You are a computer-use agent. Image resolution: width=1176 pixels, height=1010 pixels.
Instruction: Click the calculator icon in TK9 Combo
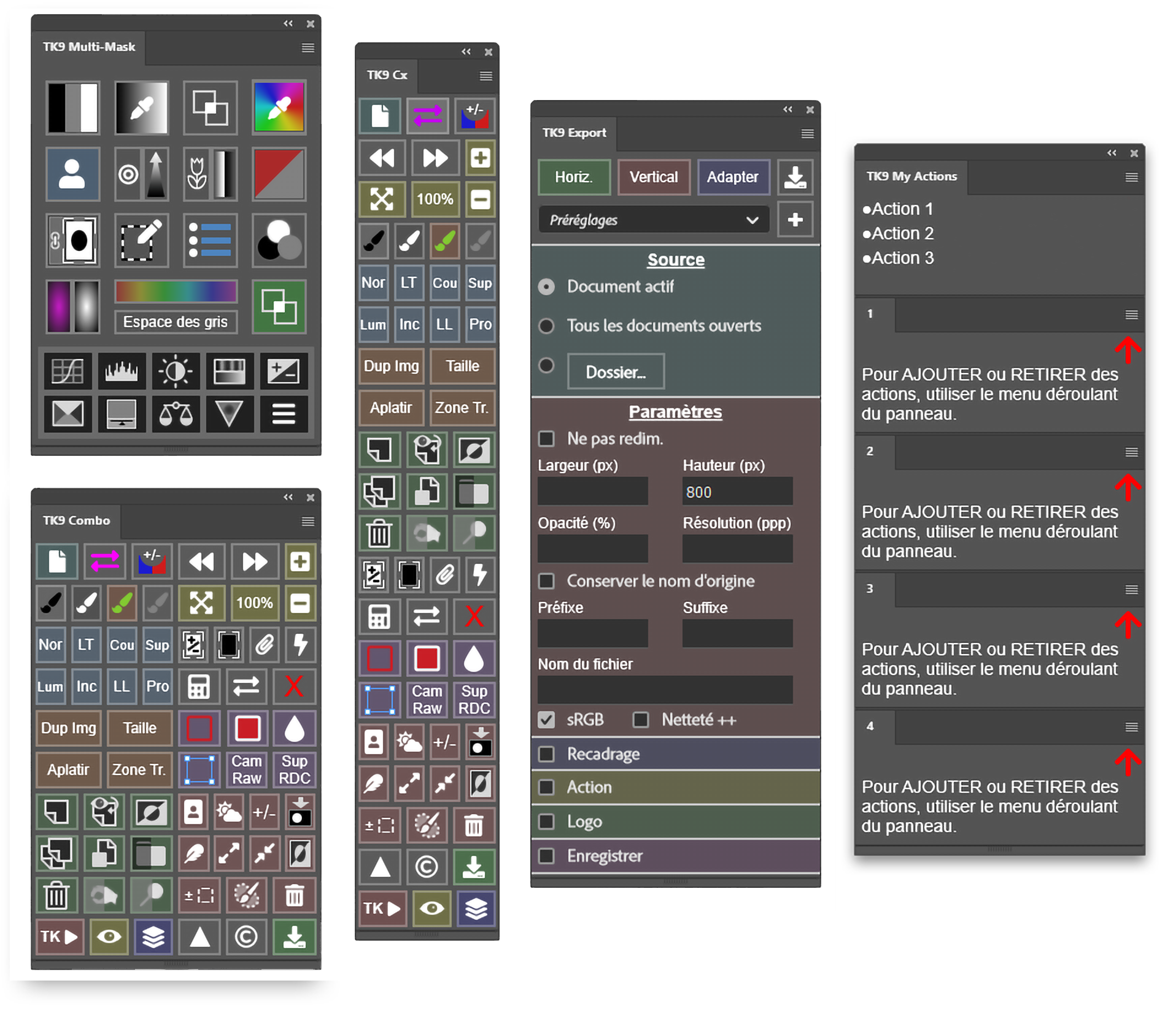(199, 686)
